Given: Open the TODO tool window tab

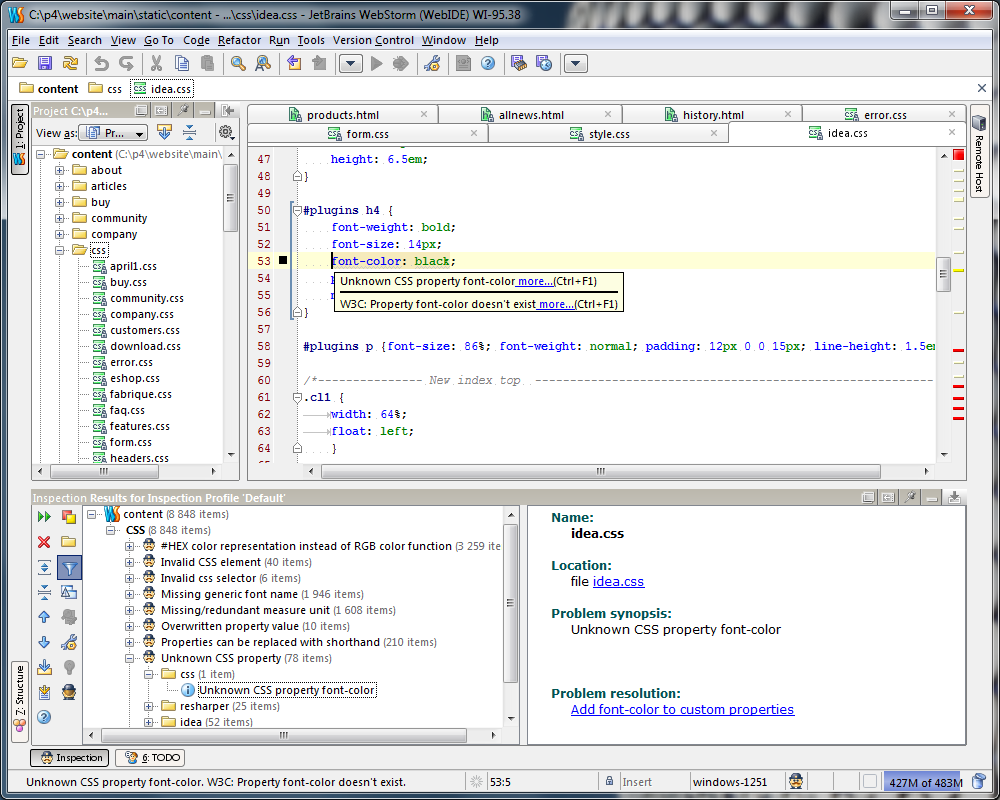Looking at the screenshot, I should click(x=150, y=758).
